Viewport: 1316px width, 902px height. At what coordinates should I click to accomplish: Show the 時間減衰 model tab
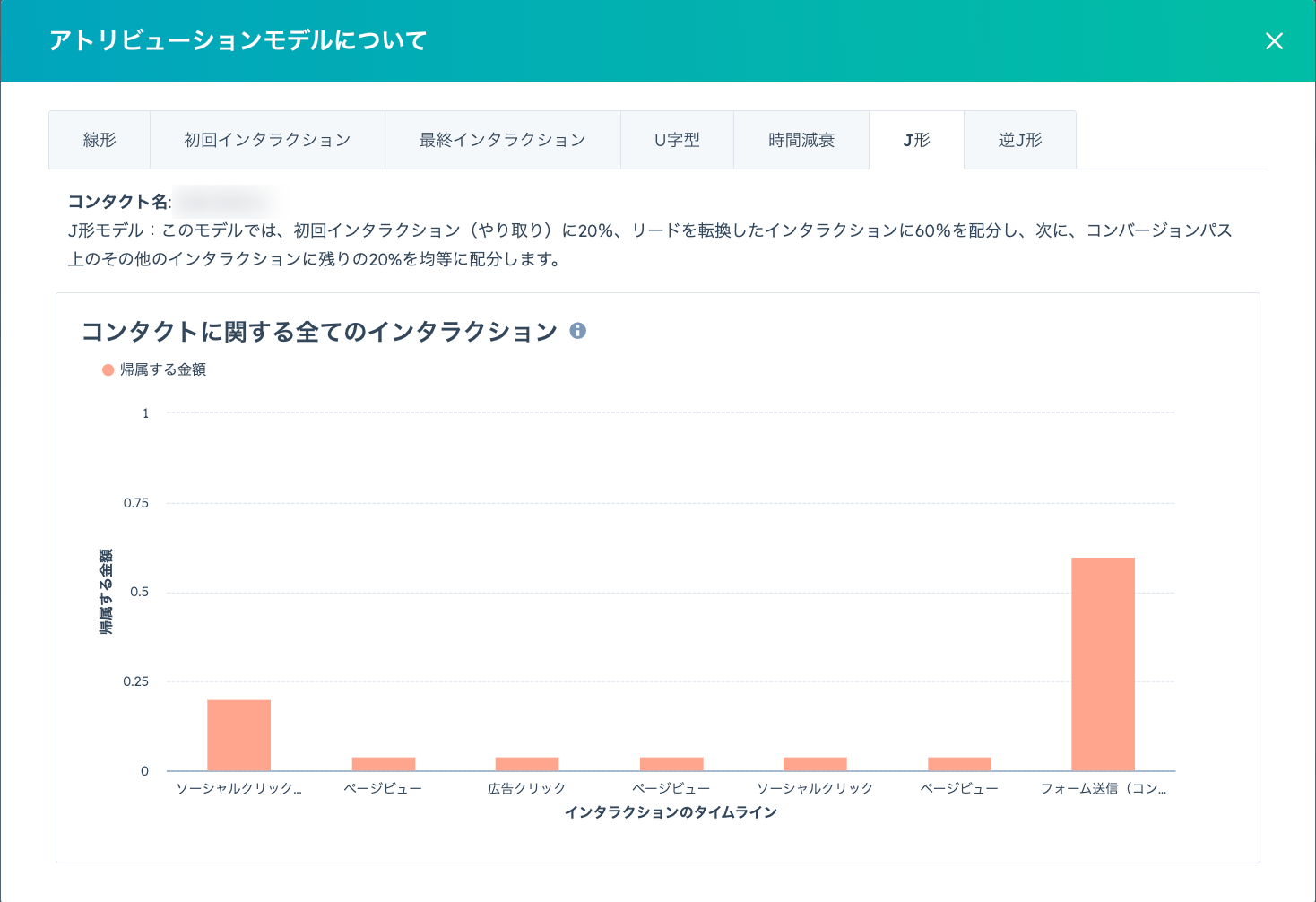[801, 140]
